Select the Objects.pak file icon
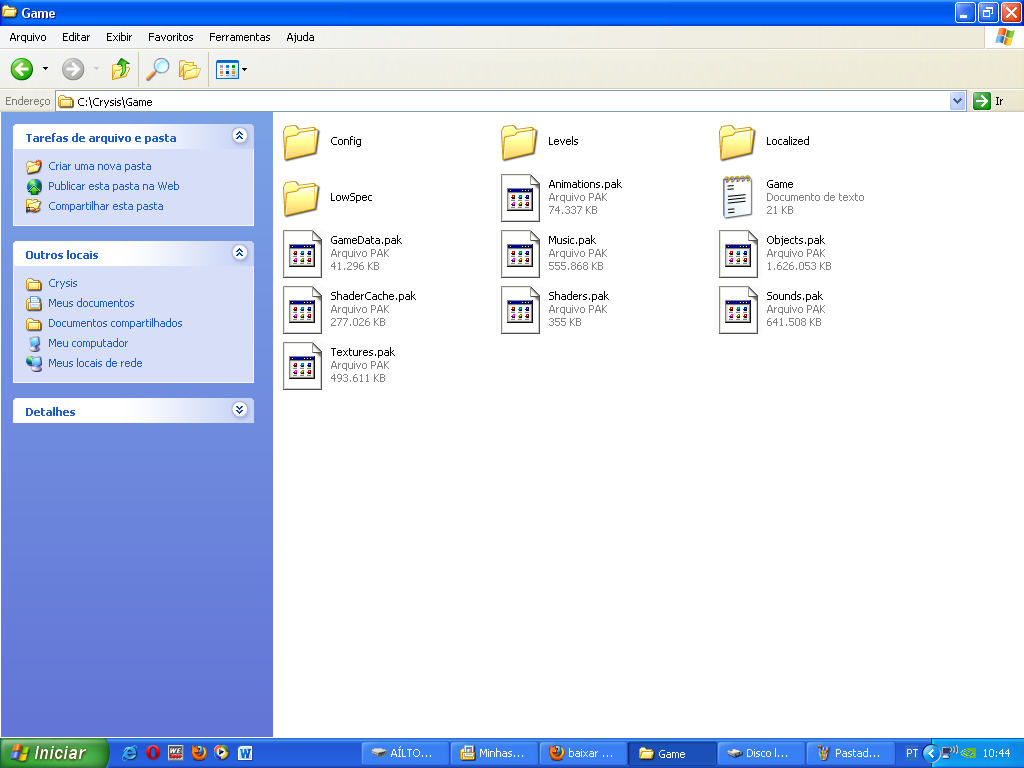The width and height of the screenshot is (1024, 768). coord(739,254)
